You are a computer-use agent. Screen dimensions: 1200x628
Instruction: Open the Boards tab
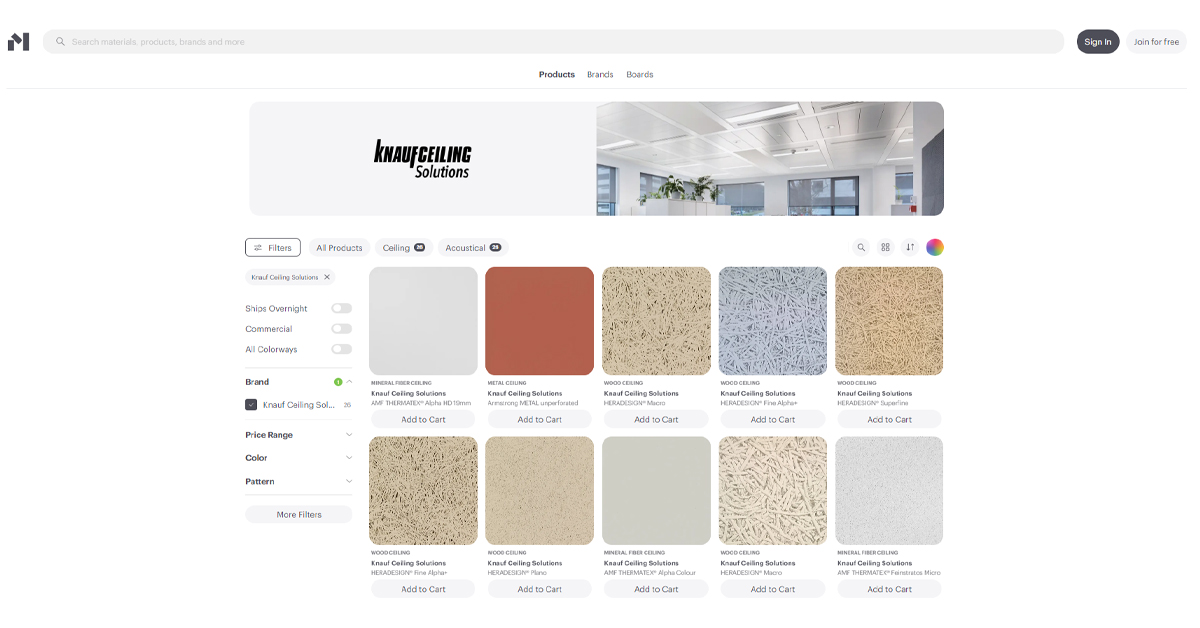pyautogui.click(x=640, y=74)
